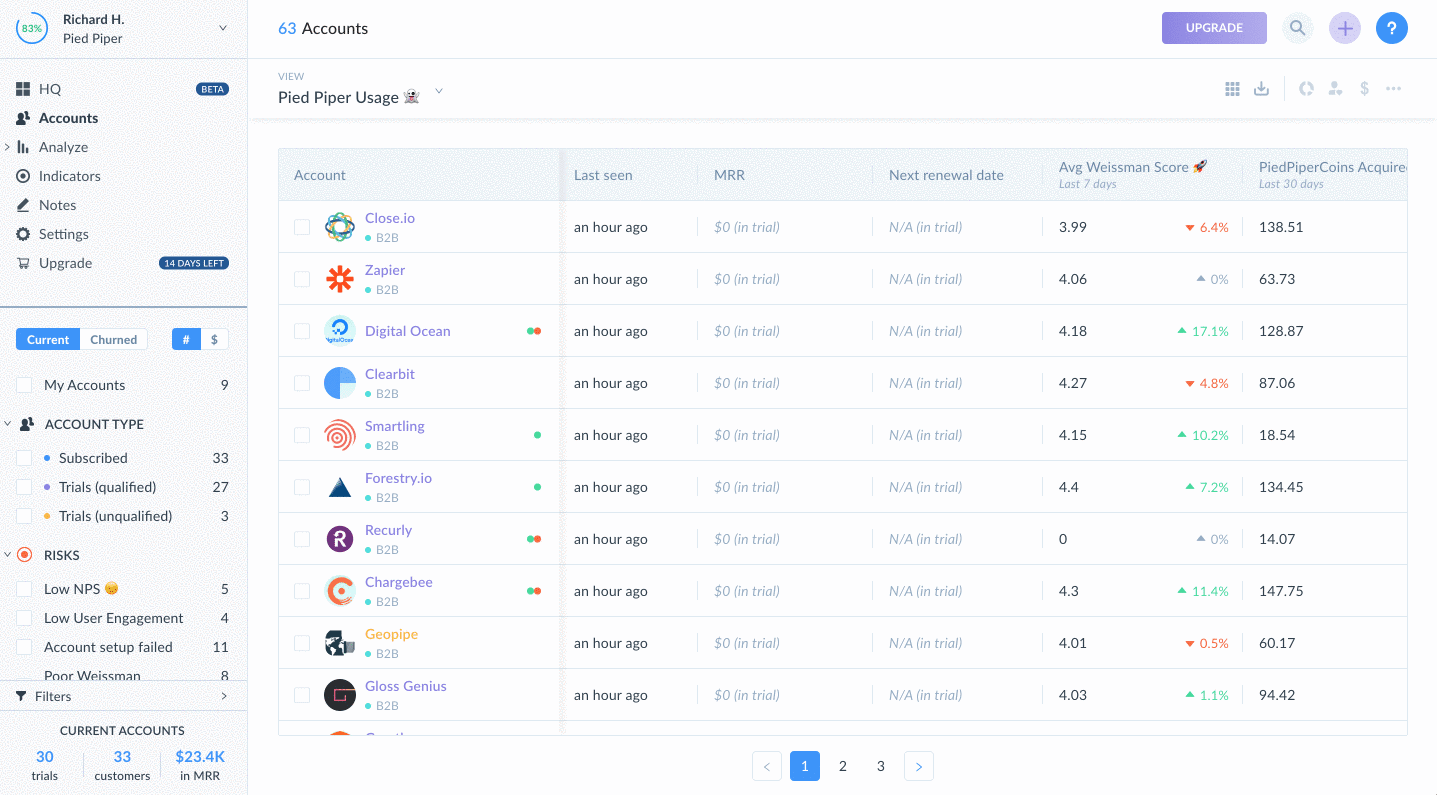1437x795 pixels.
Task: Collapse the RISKS section
Action: click(x=8, y=555)
